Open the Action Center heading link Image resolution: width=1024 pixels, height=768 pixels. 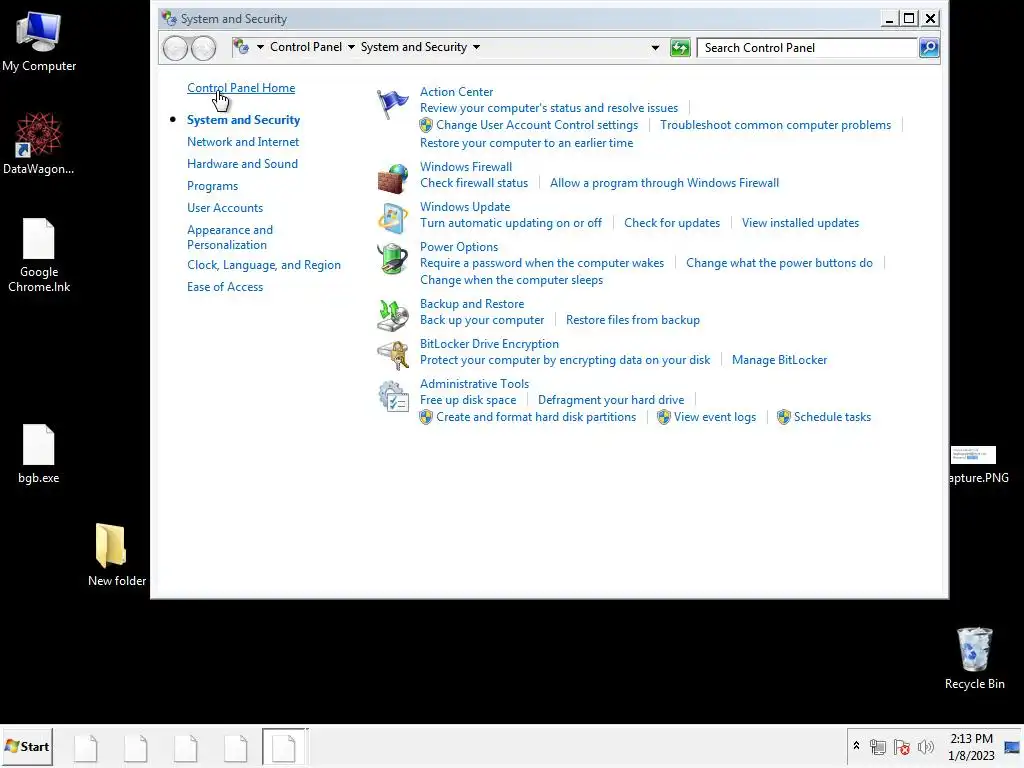pyautogui.click(x=456, y=92)
